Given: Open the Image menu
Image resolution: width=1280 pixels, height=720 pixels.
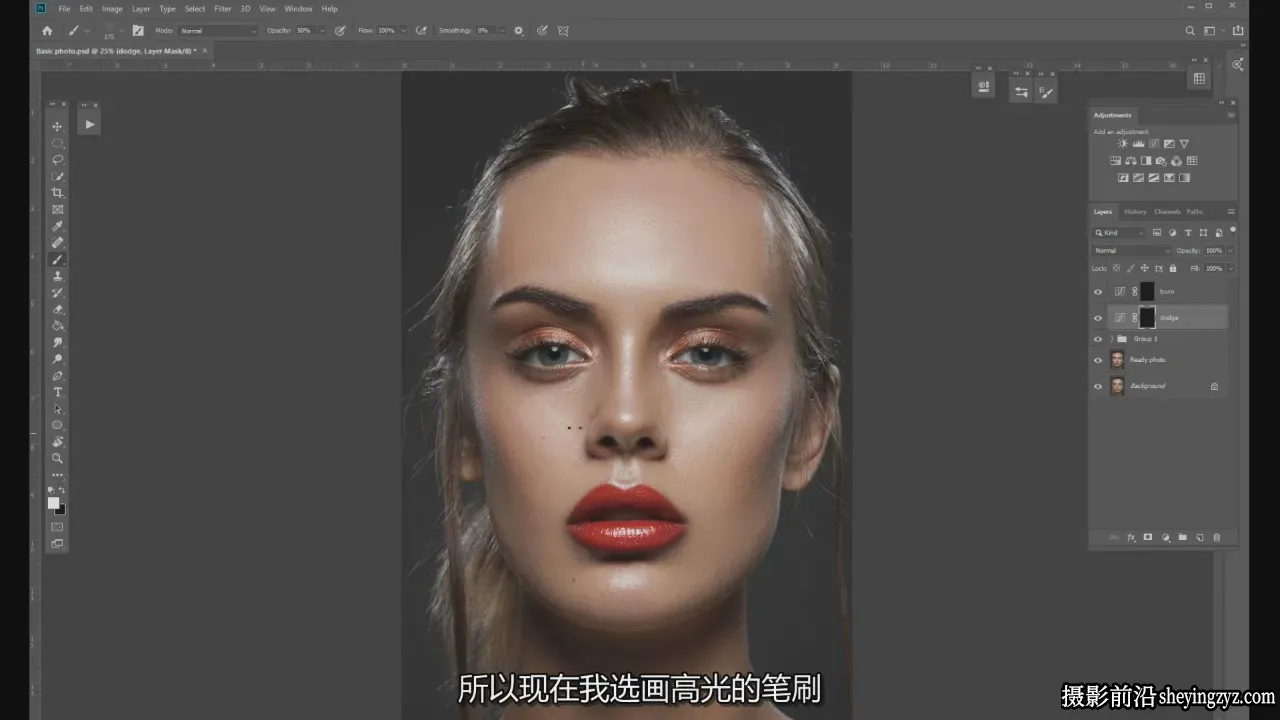Looking at the screenshot, I should click(112, 9).
